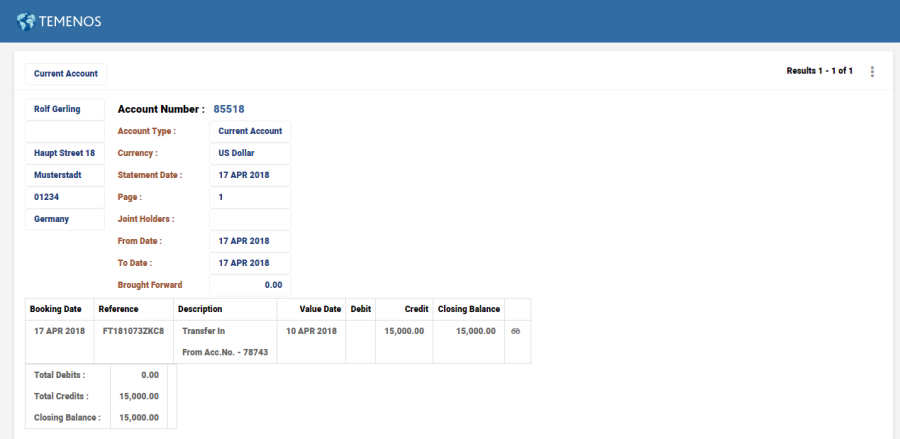Click the Closing Balance column header

[x=468, y=309]
